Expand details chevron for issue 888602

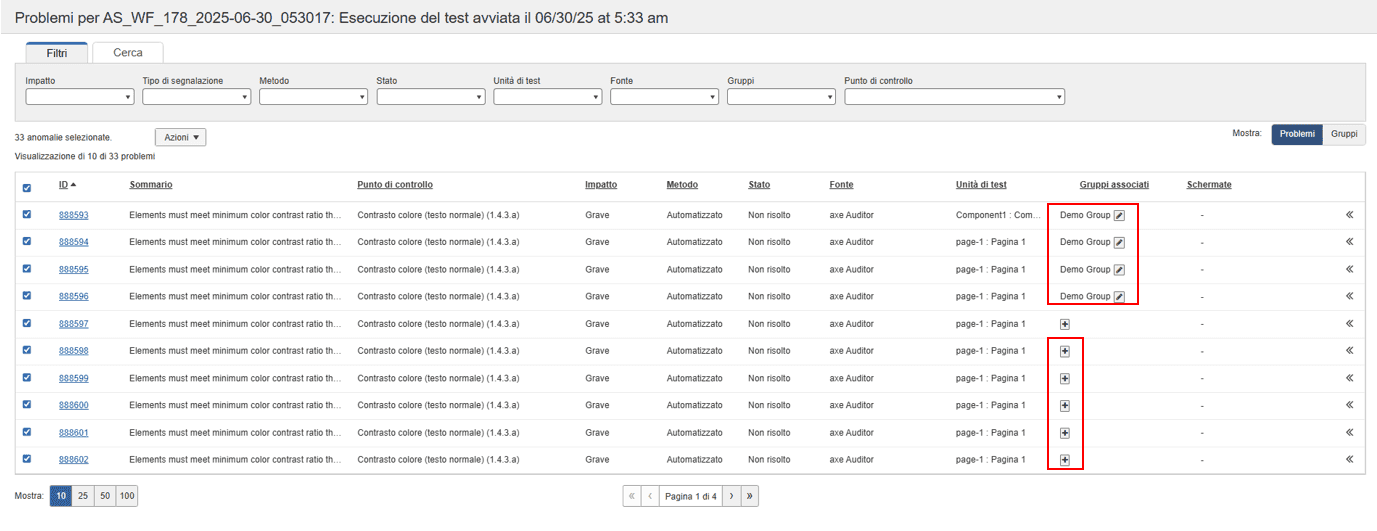point(1349,459)
